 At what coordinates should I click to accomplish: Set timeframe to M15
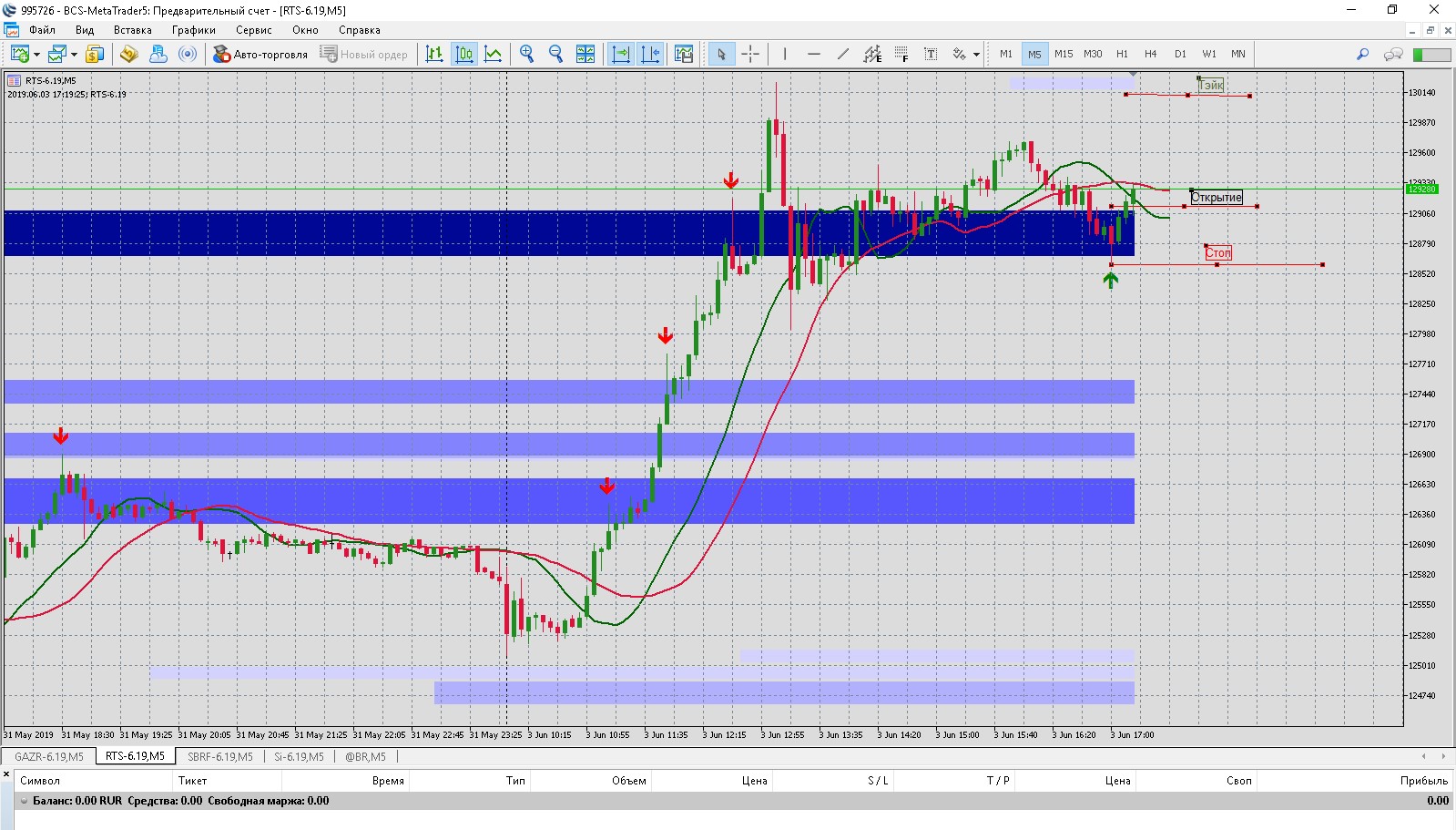1064,55
